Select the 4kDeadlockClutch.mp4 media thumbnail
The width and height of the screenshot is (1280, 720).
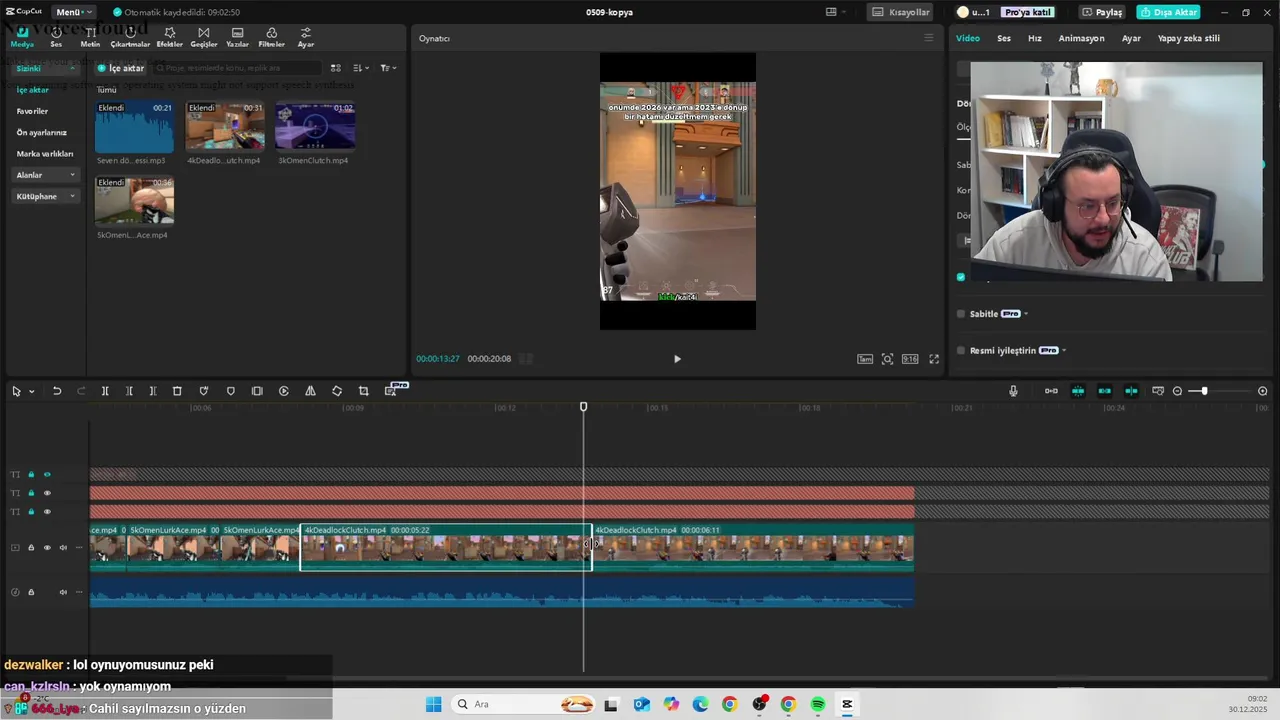tap(224, 127)
